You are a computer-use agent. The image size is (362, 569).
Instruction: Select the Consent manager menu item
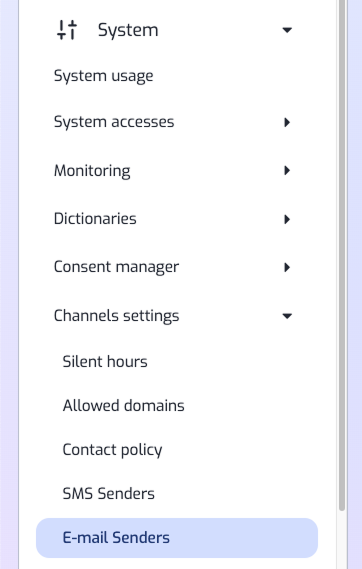[116, 267]
